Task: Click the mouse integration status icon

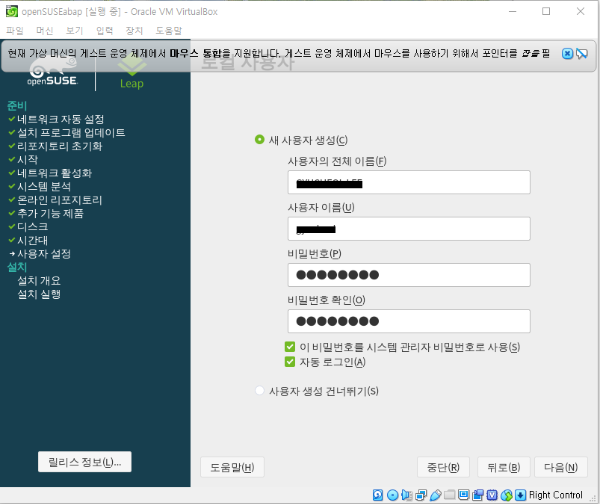Action: click(506, 495)
